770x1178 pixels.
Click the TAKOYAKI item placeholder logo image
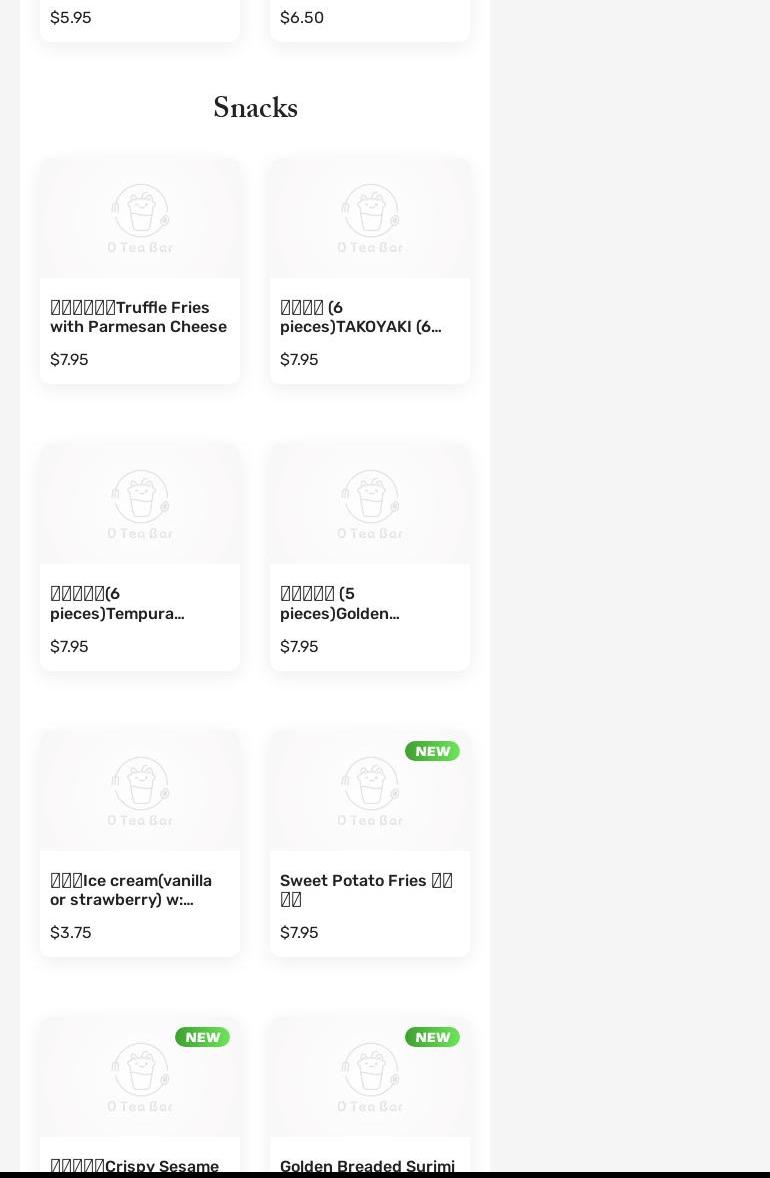point(370,218)
